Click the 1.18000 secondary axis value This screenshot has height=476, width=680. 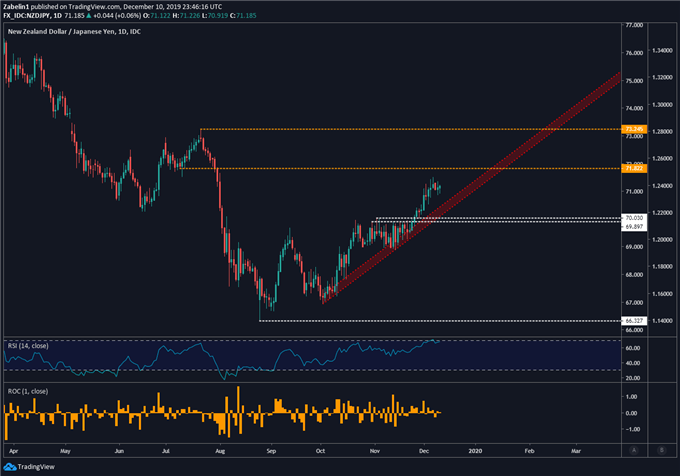662,267
